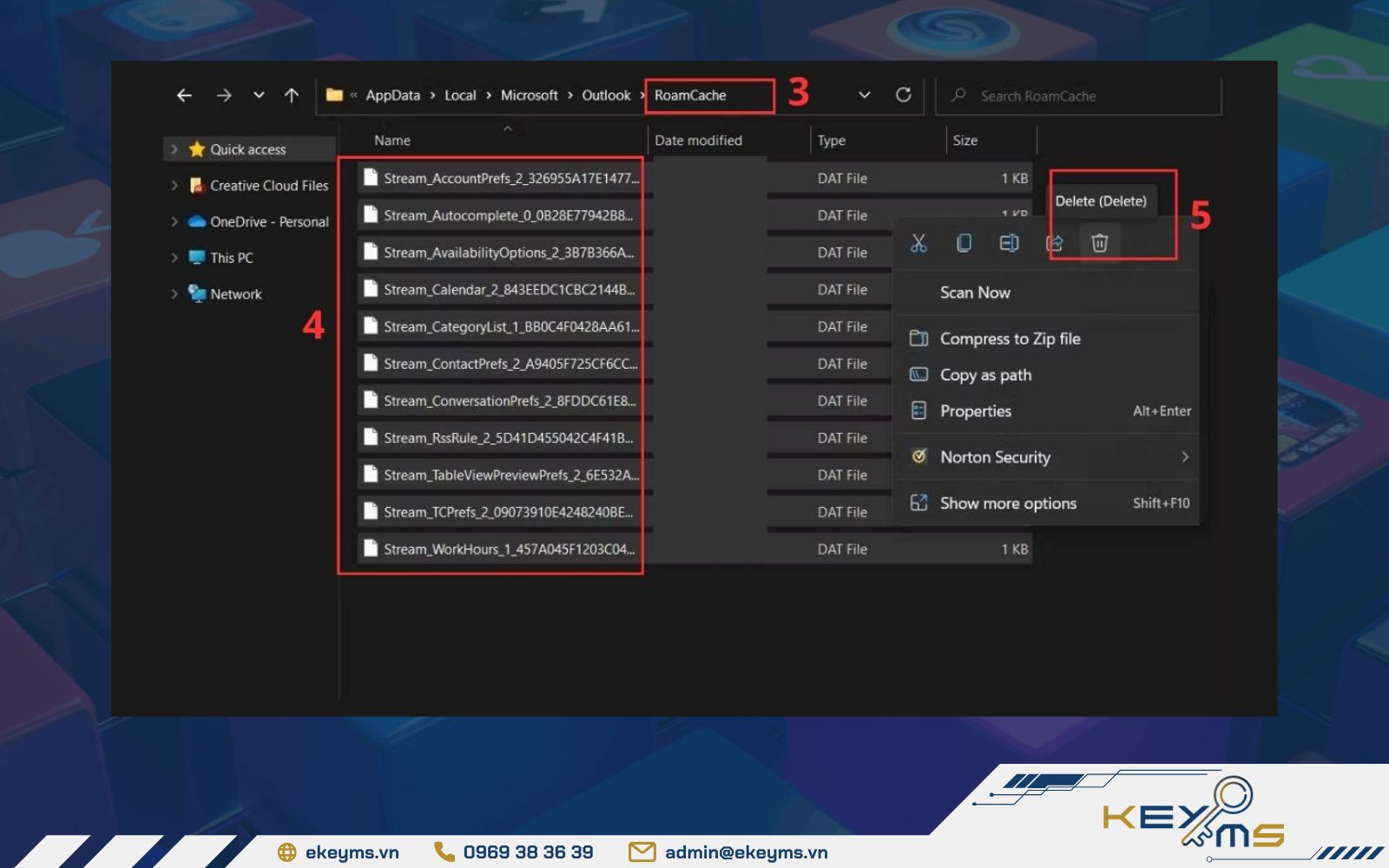
Task: Click the Cut icon in the context menu
Action: (x=919, y=243)
